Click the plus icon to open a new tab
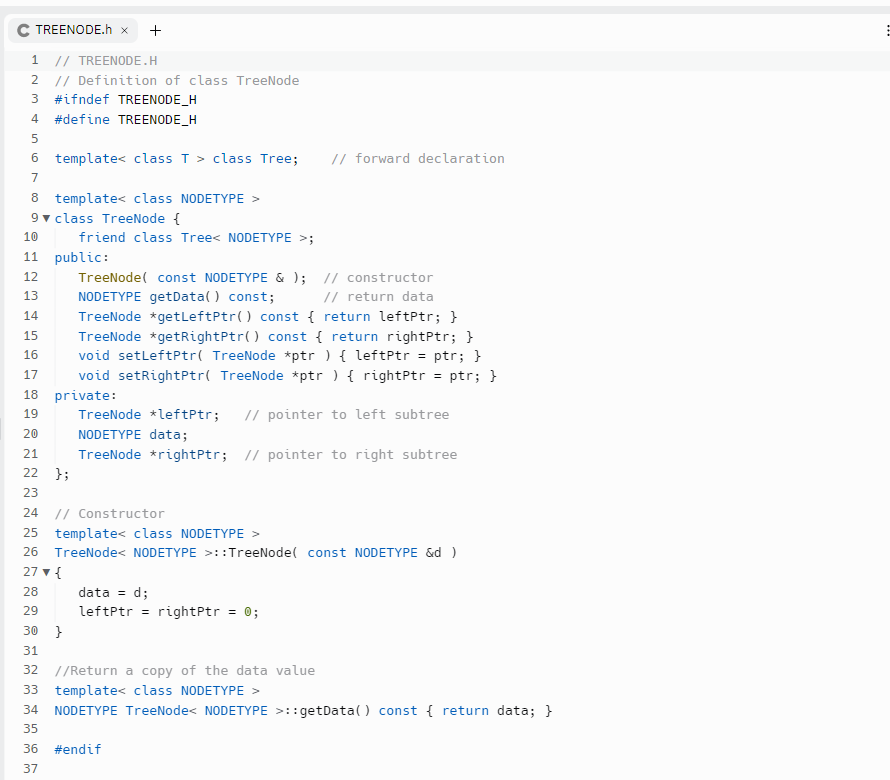 (x=155, y=30)
